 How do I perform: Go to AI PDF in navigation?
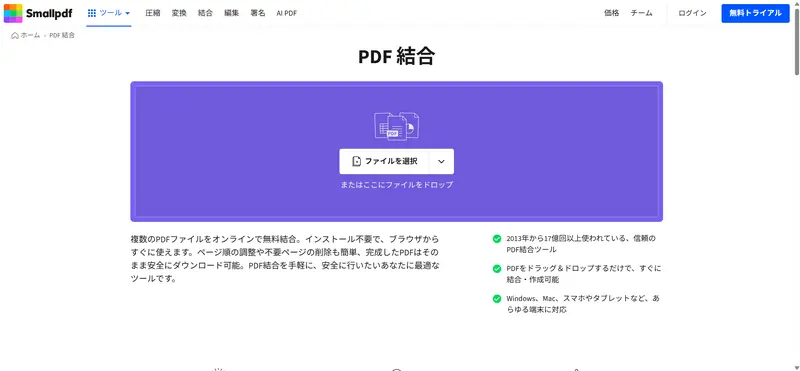click(x=287, y=13)
